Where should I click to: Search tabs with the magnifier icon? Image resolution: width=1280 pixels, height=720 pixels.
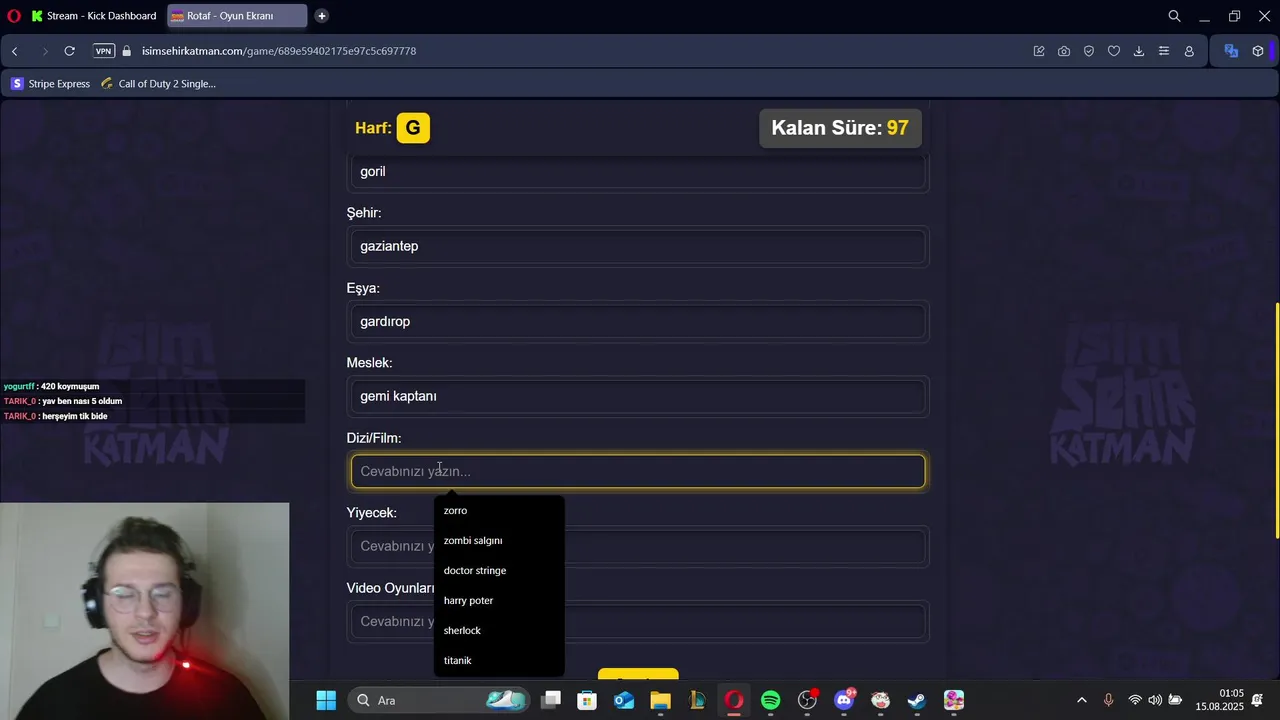pyautogui.click(x=1175, y=16)
